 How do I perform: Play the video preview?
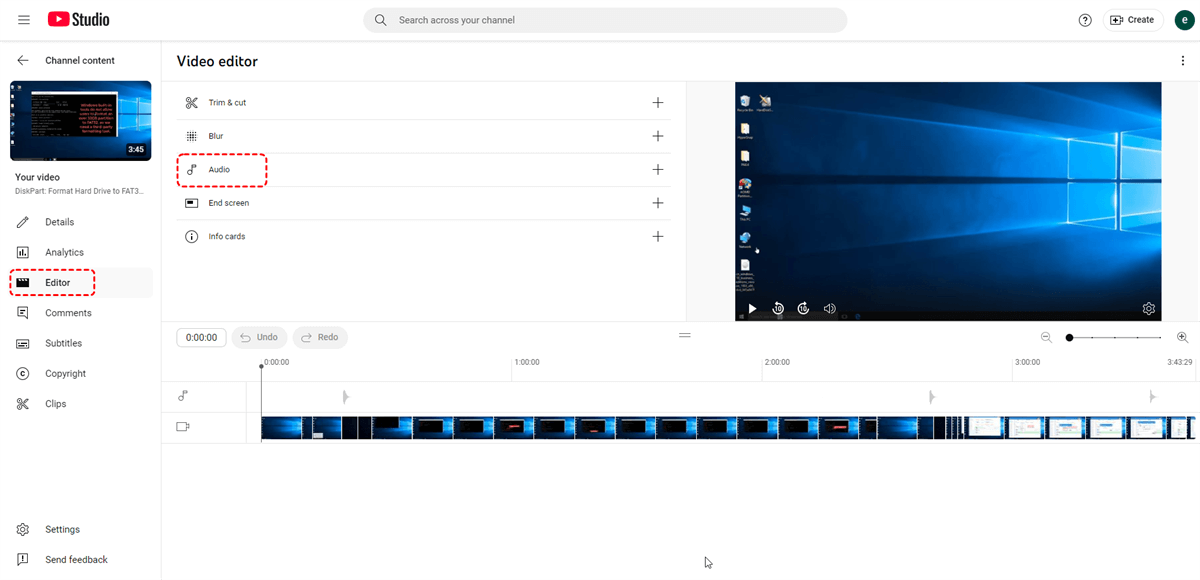tap(752, 309)
